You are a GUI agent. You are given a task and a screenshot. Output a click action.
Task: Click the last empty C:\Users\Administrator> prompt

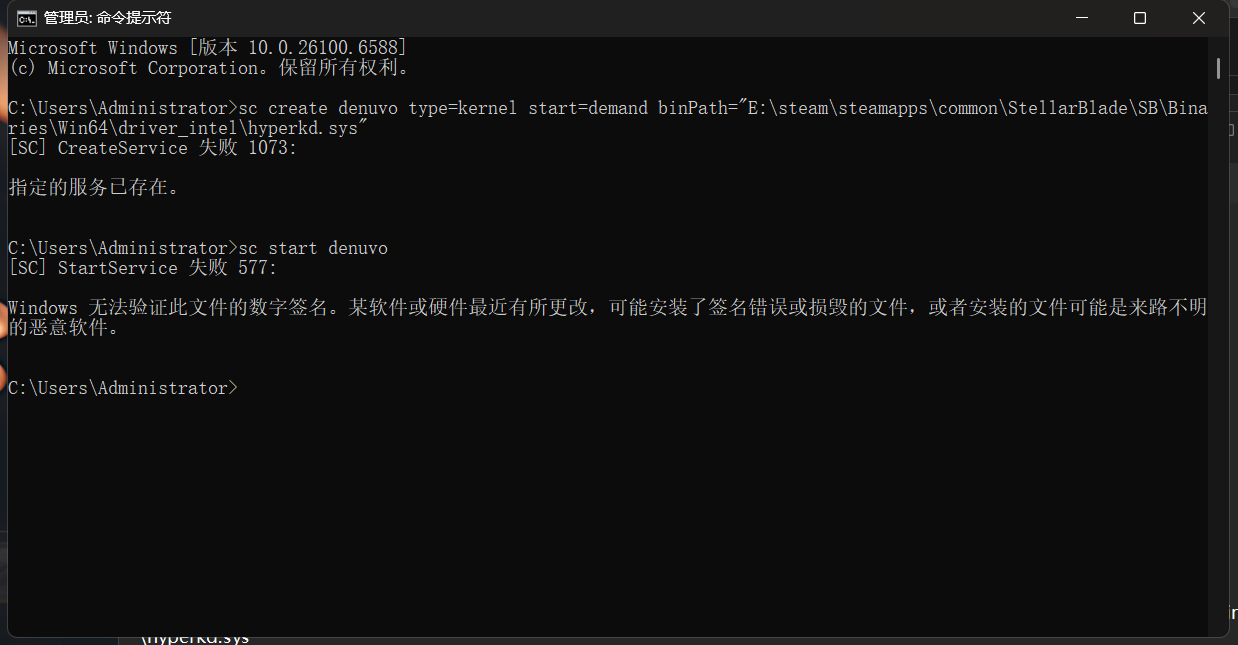click(122, 388)
